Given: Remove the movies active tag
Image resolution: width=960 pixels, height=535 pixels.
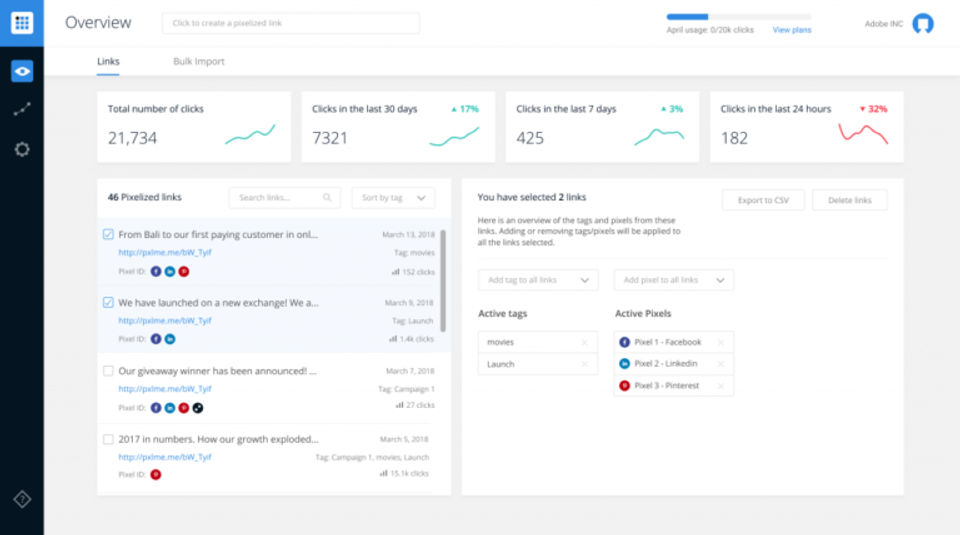Looking at the screenshot, I should (x=584, y=343).
